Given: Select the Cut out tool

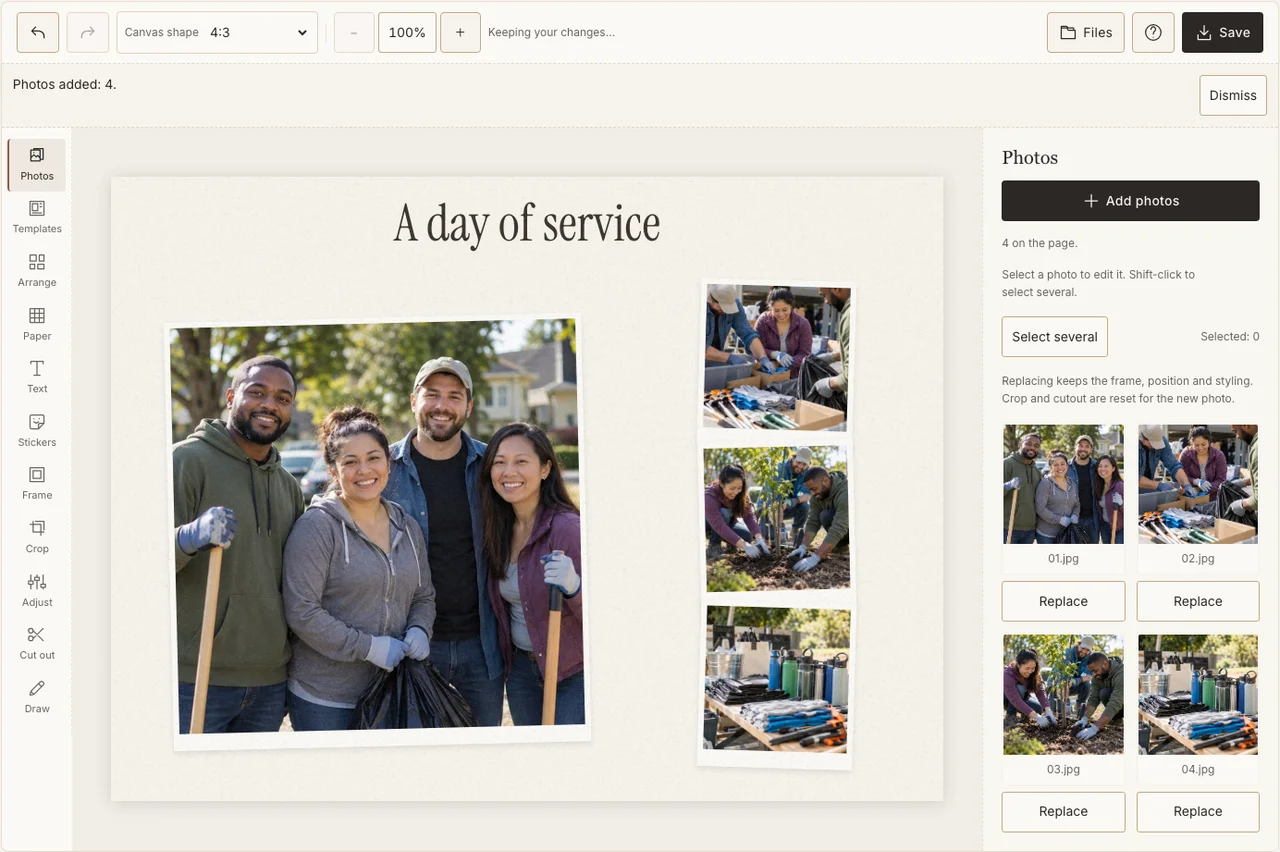Looking at the screenshot, I should (37, 644).
